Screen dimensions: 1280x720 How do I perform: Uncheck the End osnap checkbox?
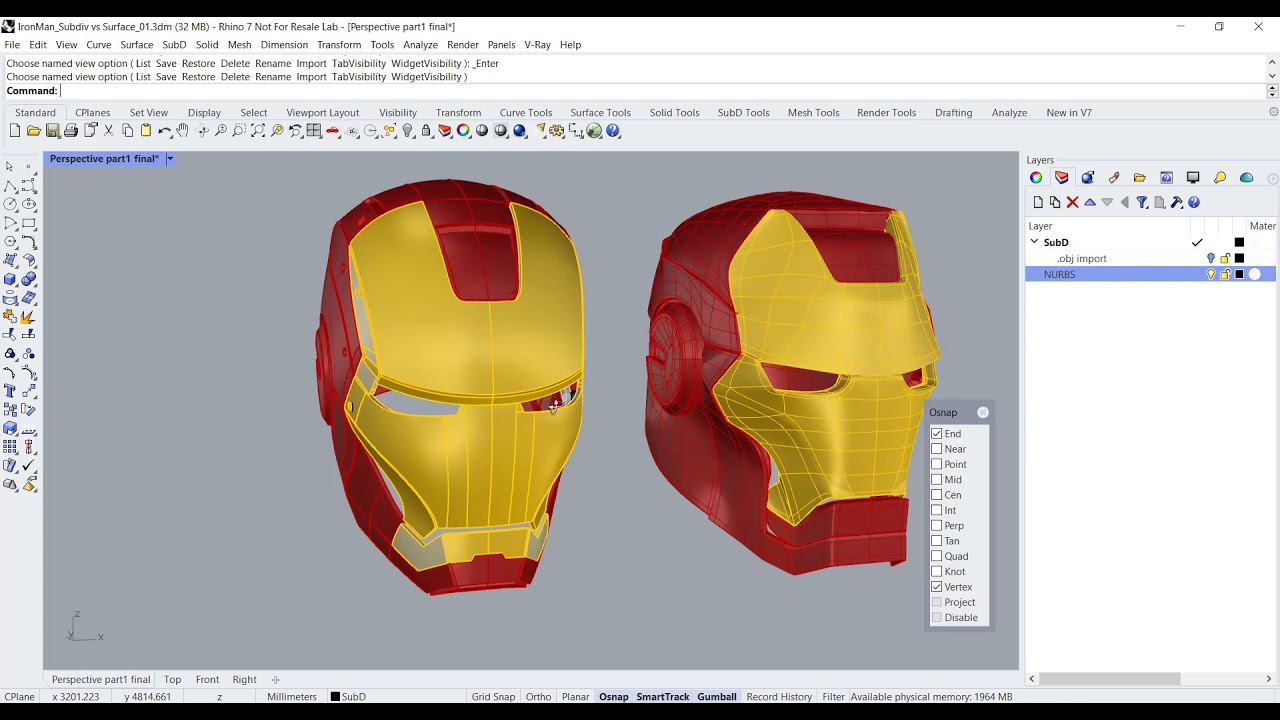(937, 433)
